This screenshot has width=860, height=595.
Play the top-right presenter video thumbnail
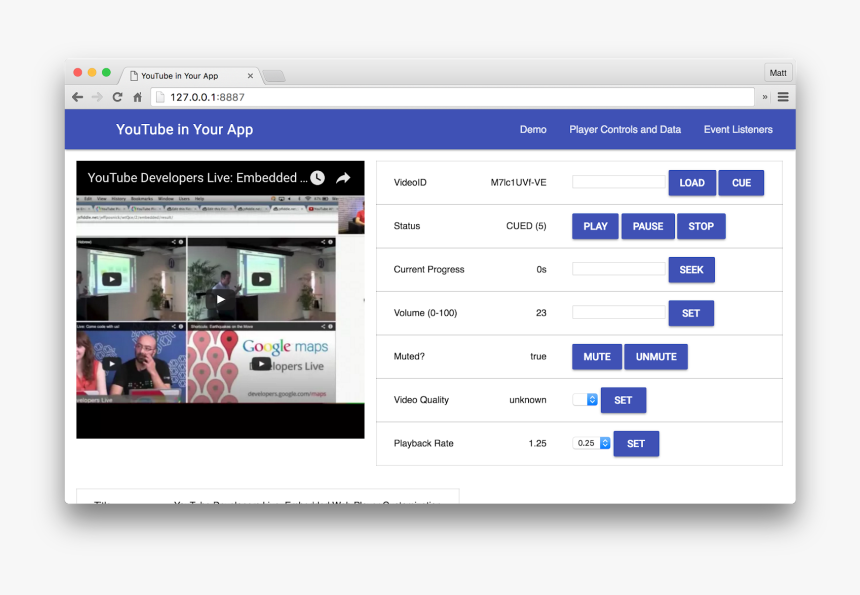(261, 279)
